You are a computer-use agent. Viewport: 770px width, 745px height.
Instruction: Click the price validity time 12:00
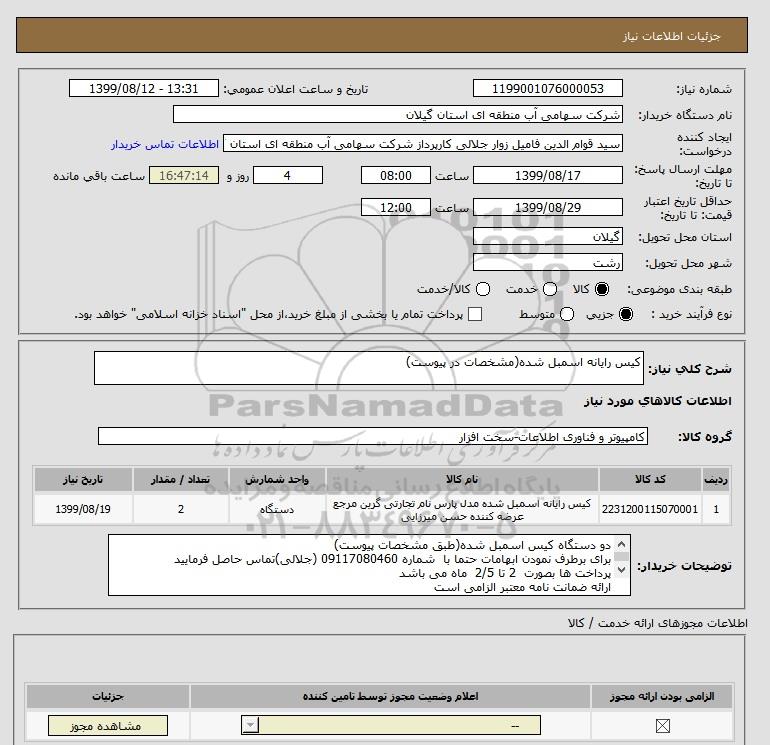(396, 207)
